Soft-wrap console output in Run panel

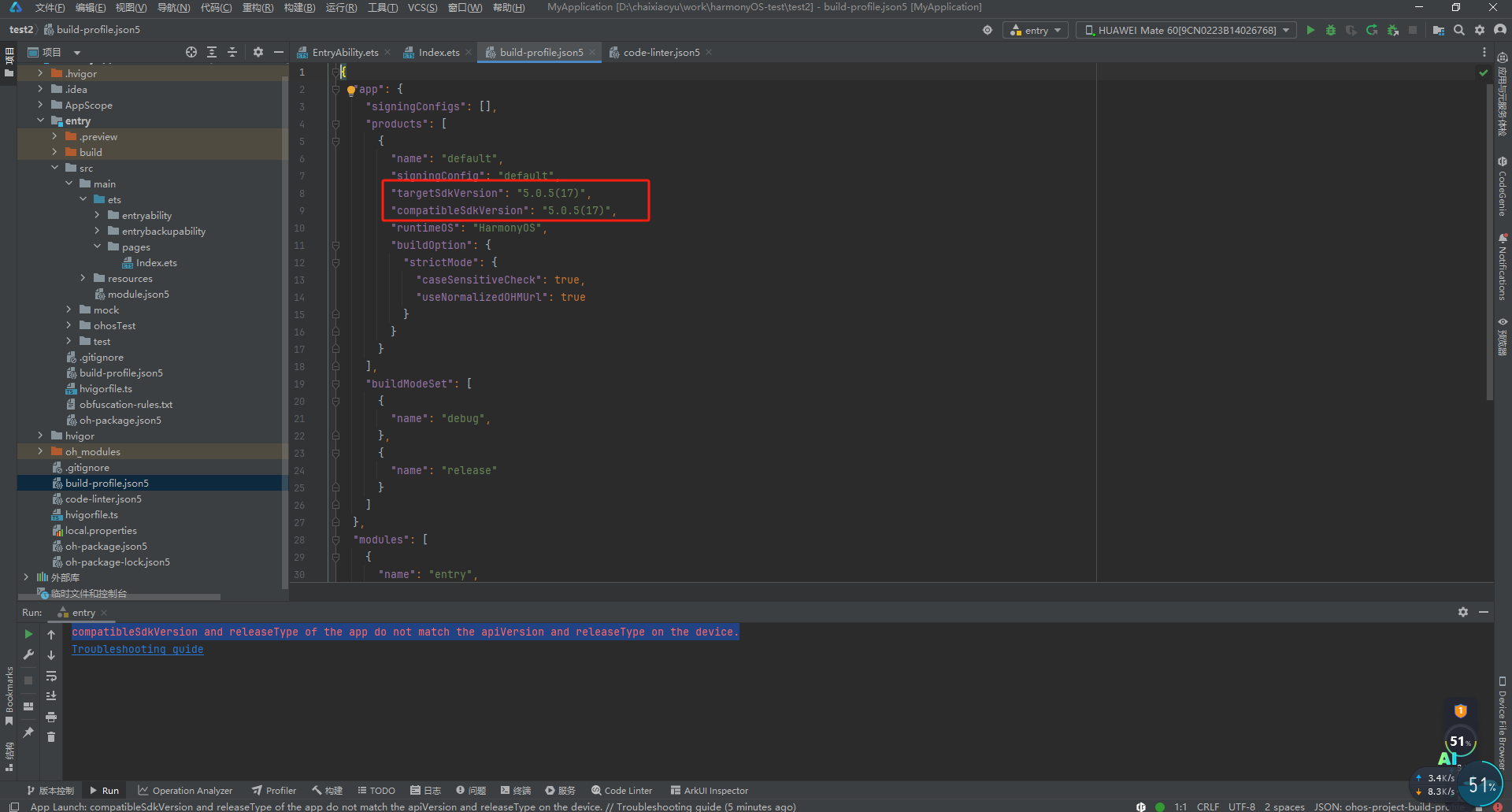[51, 677]
